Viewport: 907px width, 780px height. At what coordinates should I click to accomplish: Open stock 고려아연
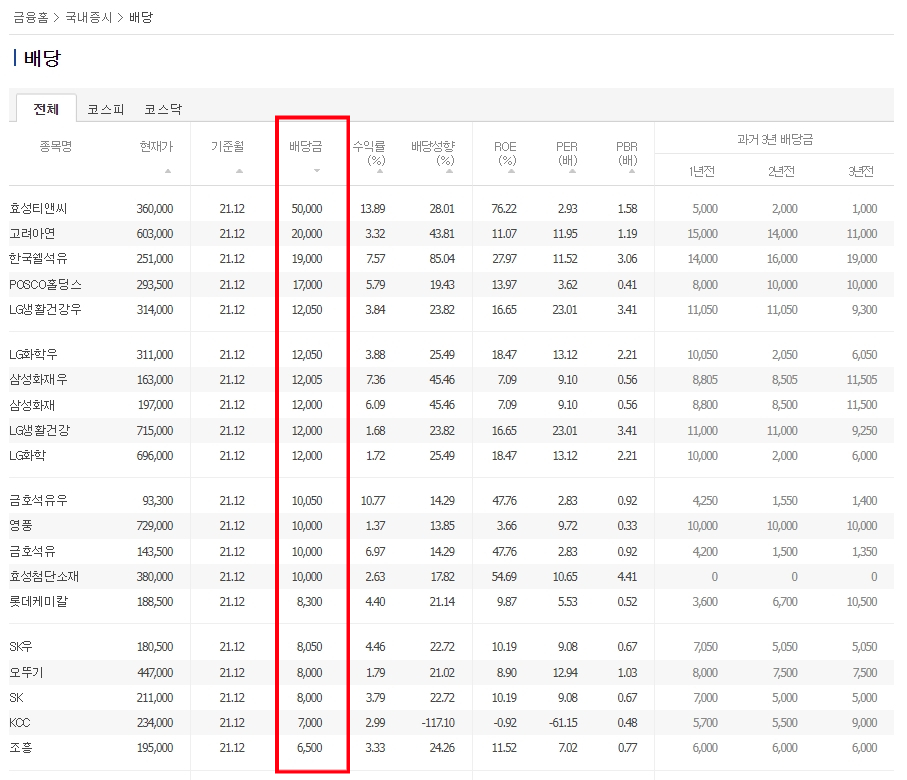point(32,234)
